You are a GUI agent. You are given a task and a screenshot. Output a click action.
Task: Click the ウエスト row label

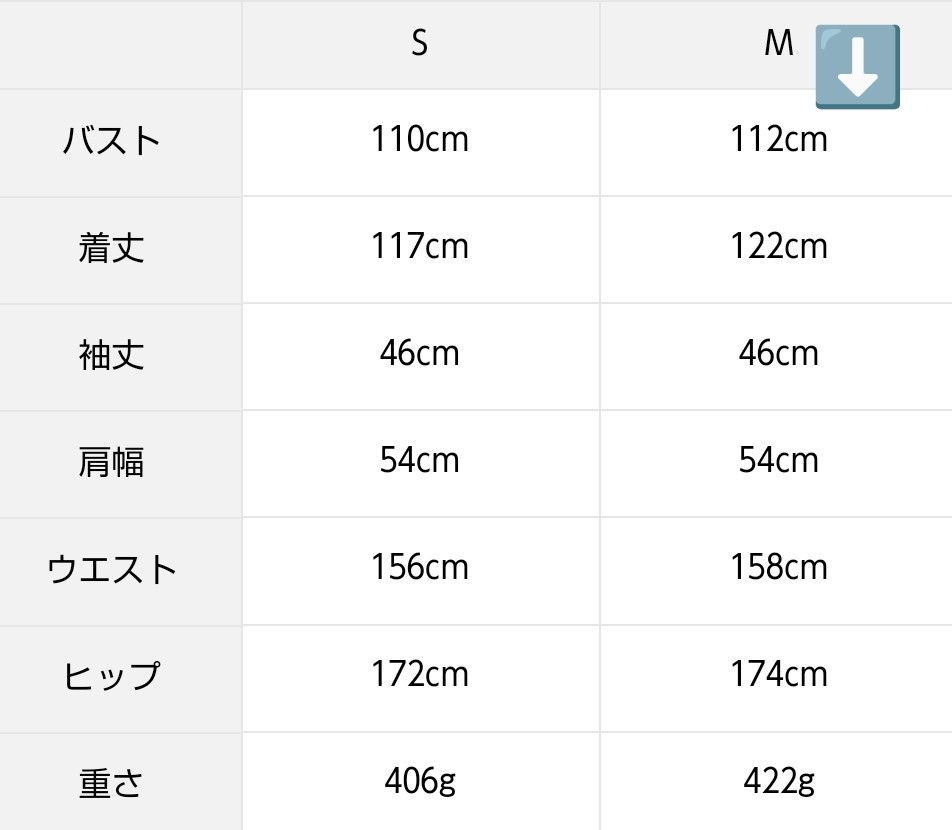pos(112,570)
